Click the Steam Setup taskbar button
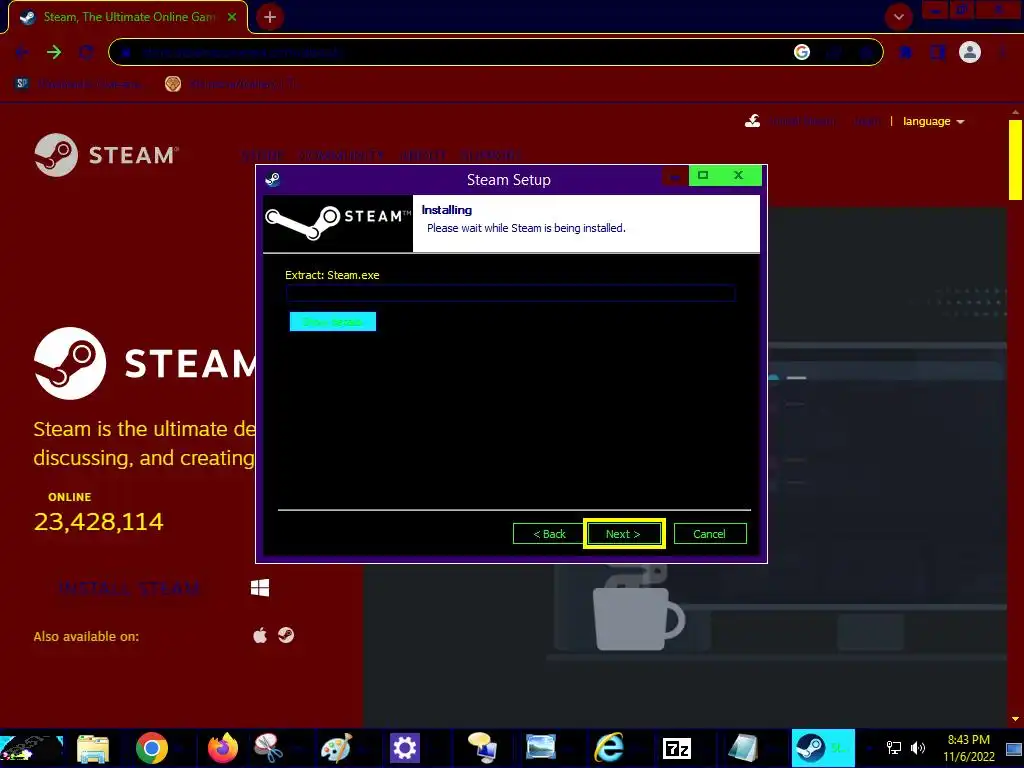The image size is (1024, 768). 823,748
